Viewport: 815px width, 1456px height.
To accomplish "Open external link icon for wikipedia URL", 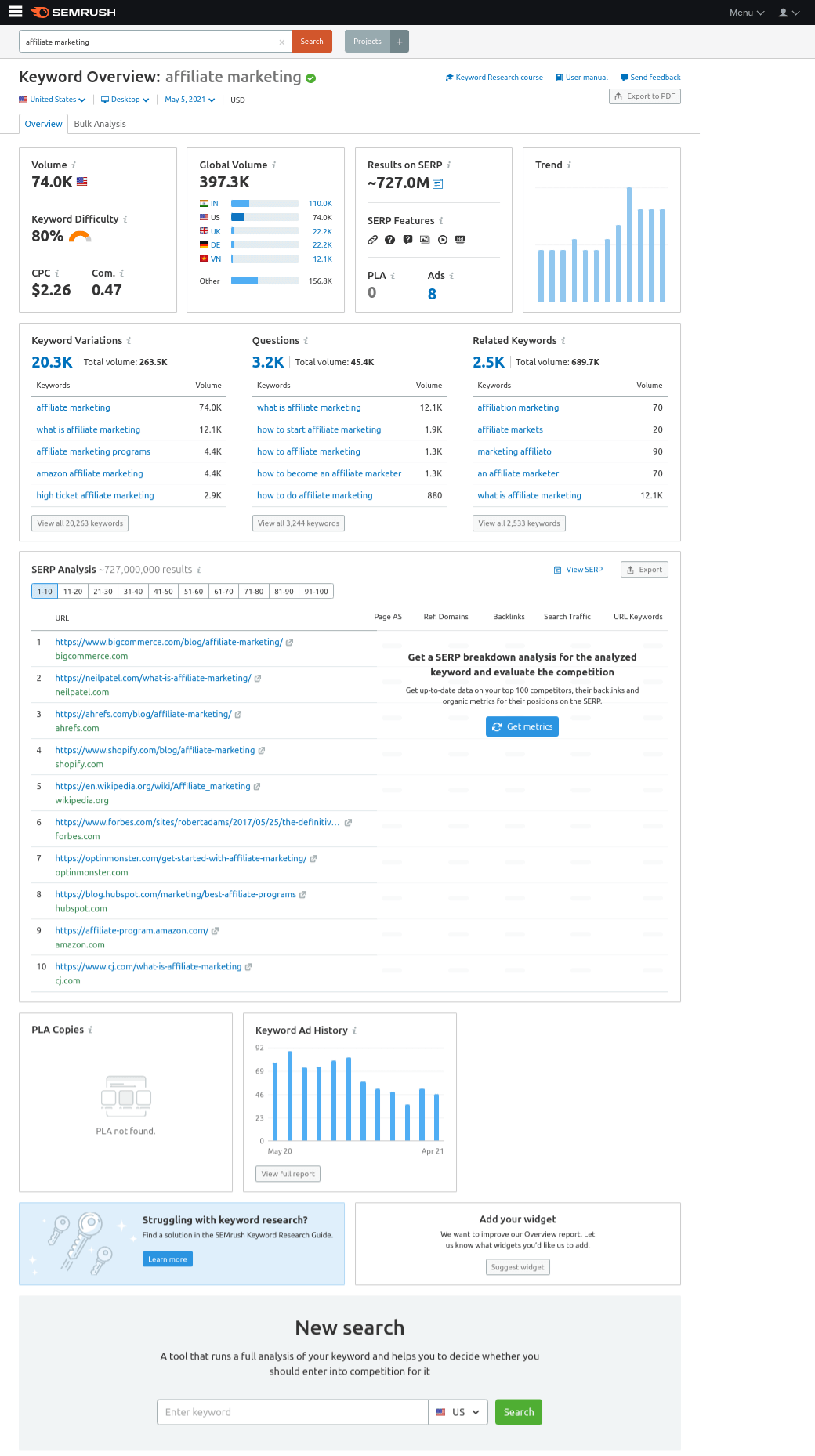I will 257,787.
